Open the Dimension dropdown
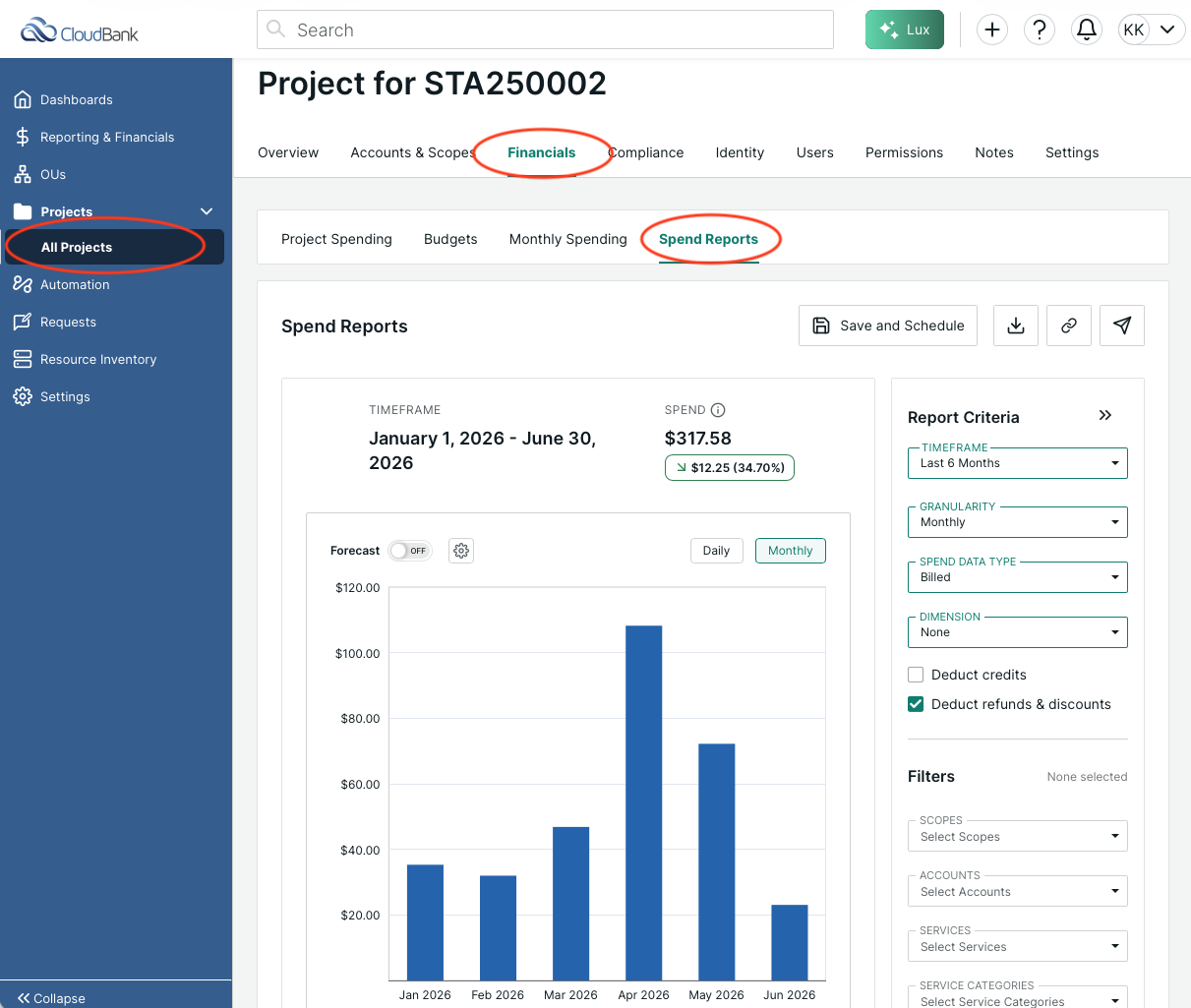This screenshot has width=1191, height=1008. [x=1018, y=632]
